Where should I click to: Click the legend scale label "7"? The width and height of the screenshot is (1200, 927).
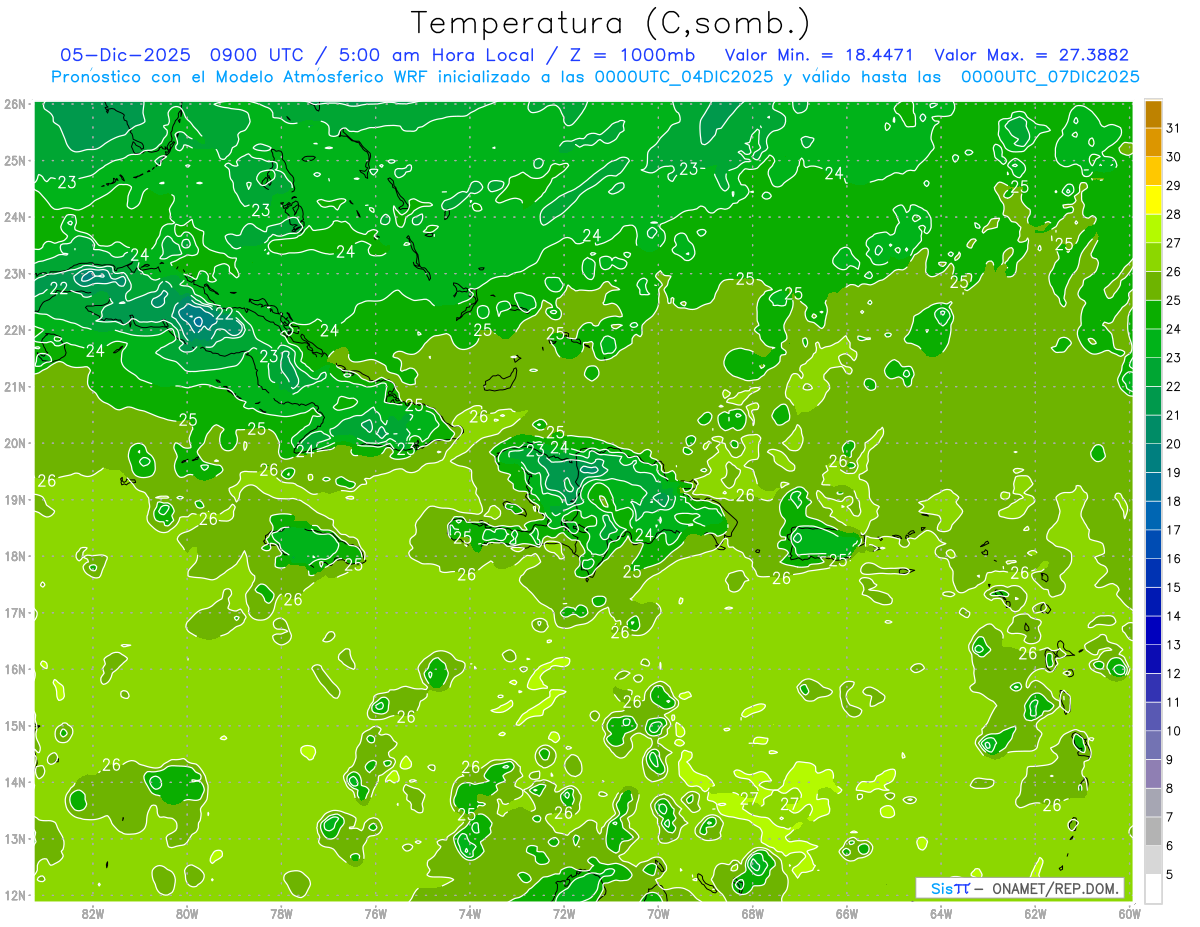tap(1169, 817)
